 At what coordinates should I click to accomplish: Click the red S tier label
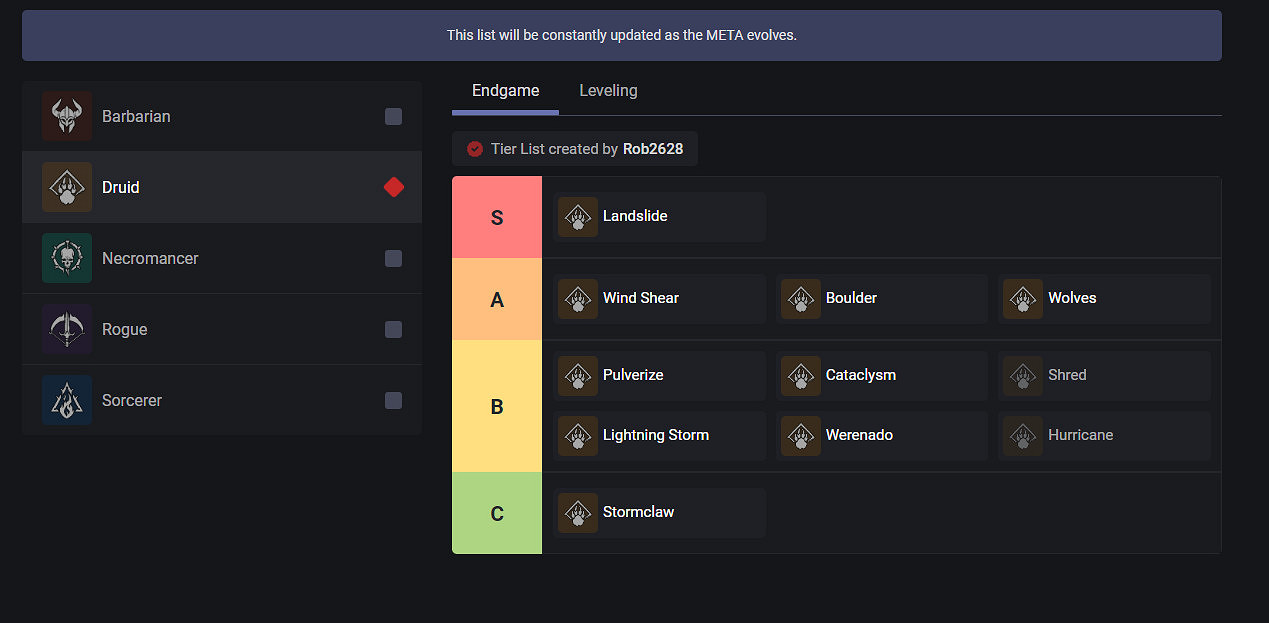coord(497,218)
